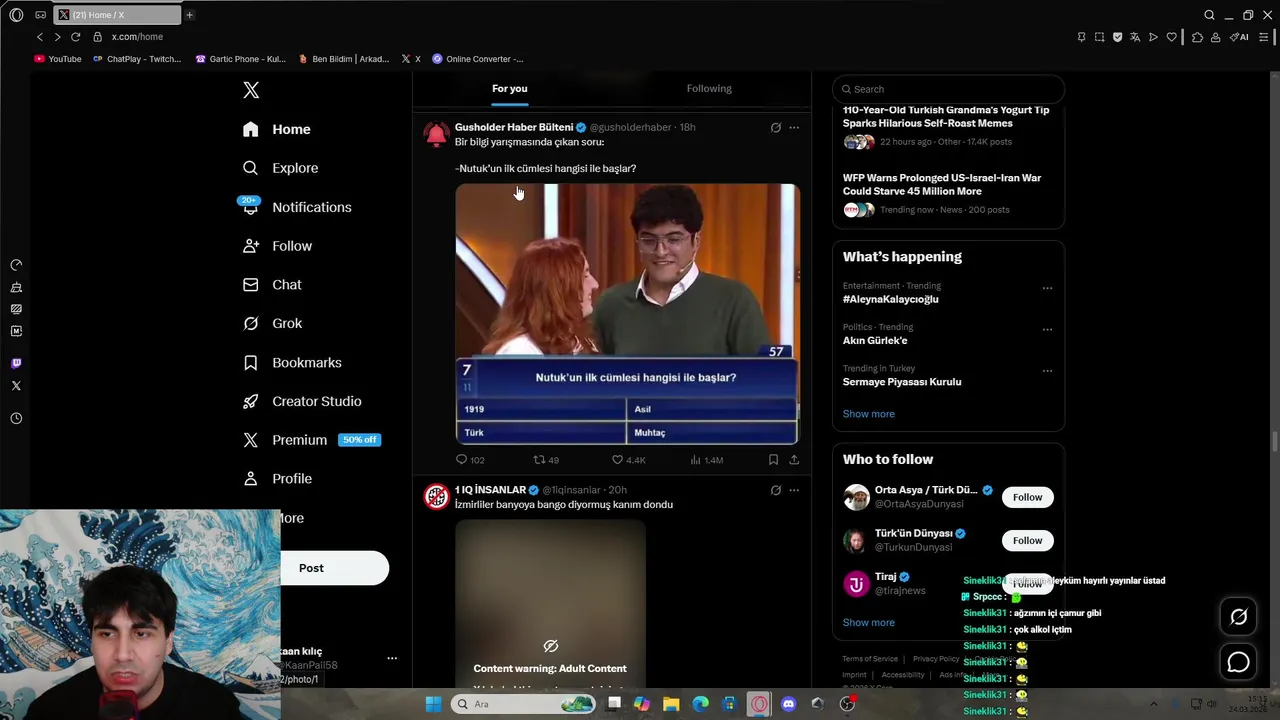This screenshot has width=1280, height=720.
Task: Click the Twitch icon in Opera sidebar
Action: point(16,363)
